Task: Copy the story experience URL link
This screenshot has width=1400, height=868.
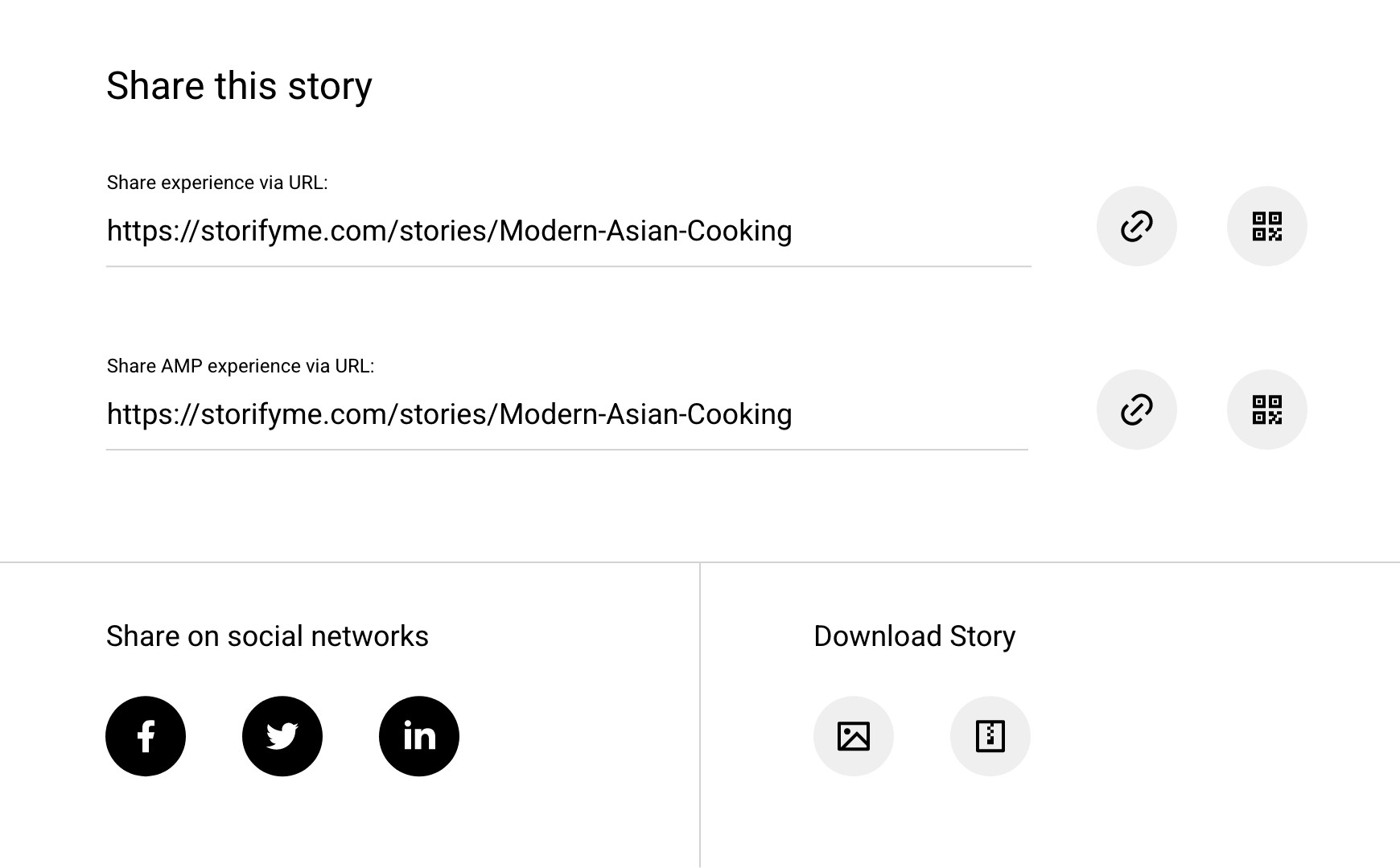Action: (1136, 226)
